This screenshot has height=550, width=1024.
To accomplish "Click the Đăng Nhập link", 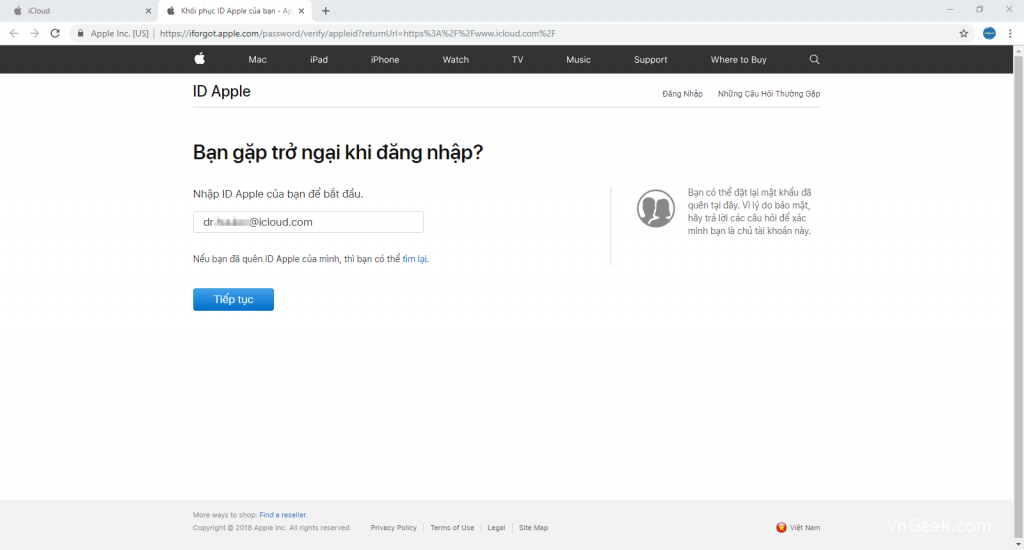I will [x=682, y=93].
